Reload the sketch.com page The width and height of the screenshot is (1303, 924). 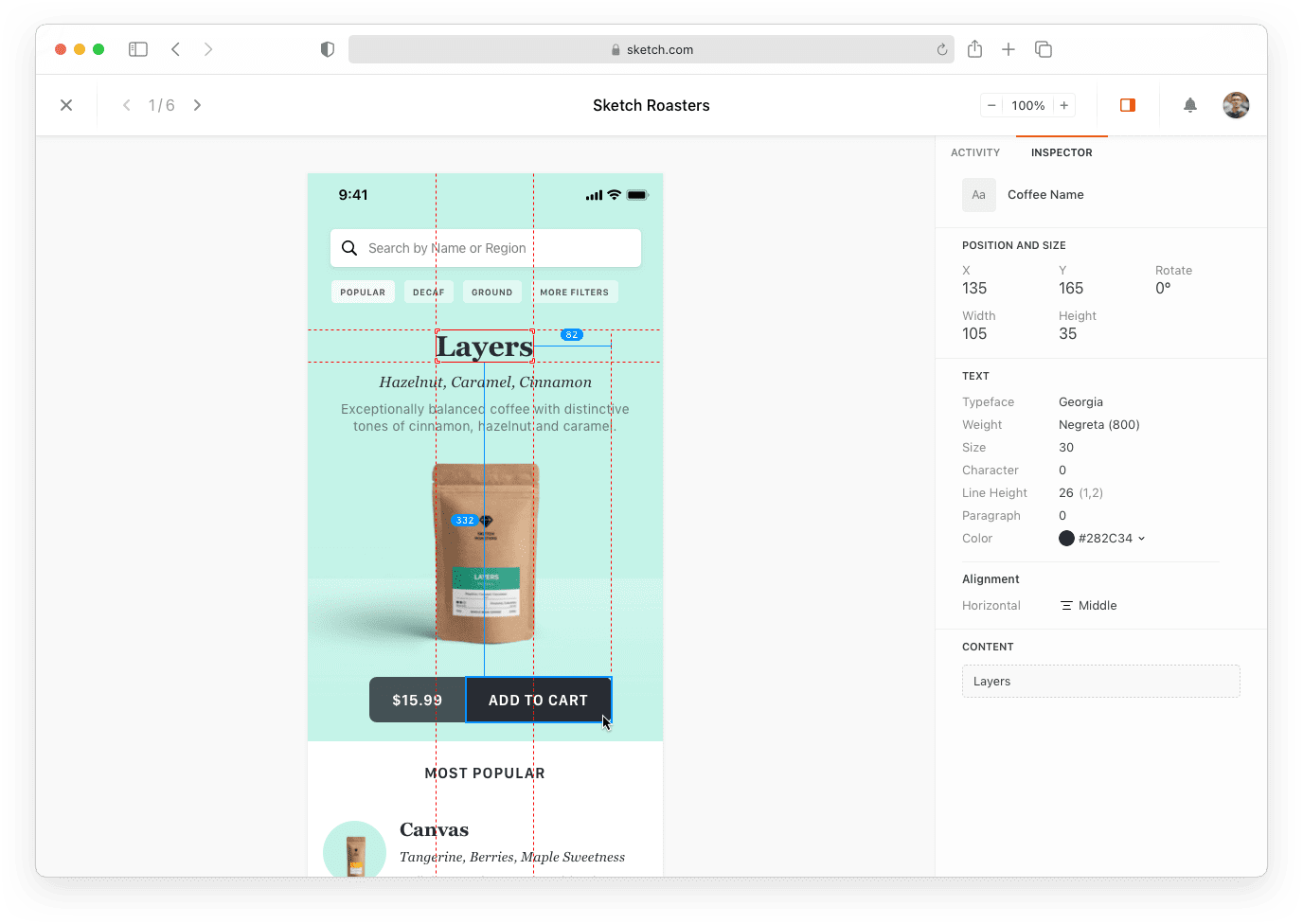pos(942,49)
